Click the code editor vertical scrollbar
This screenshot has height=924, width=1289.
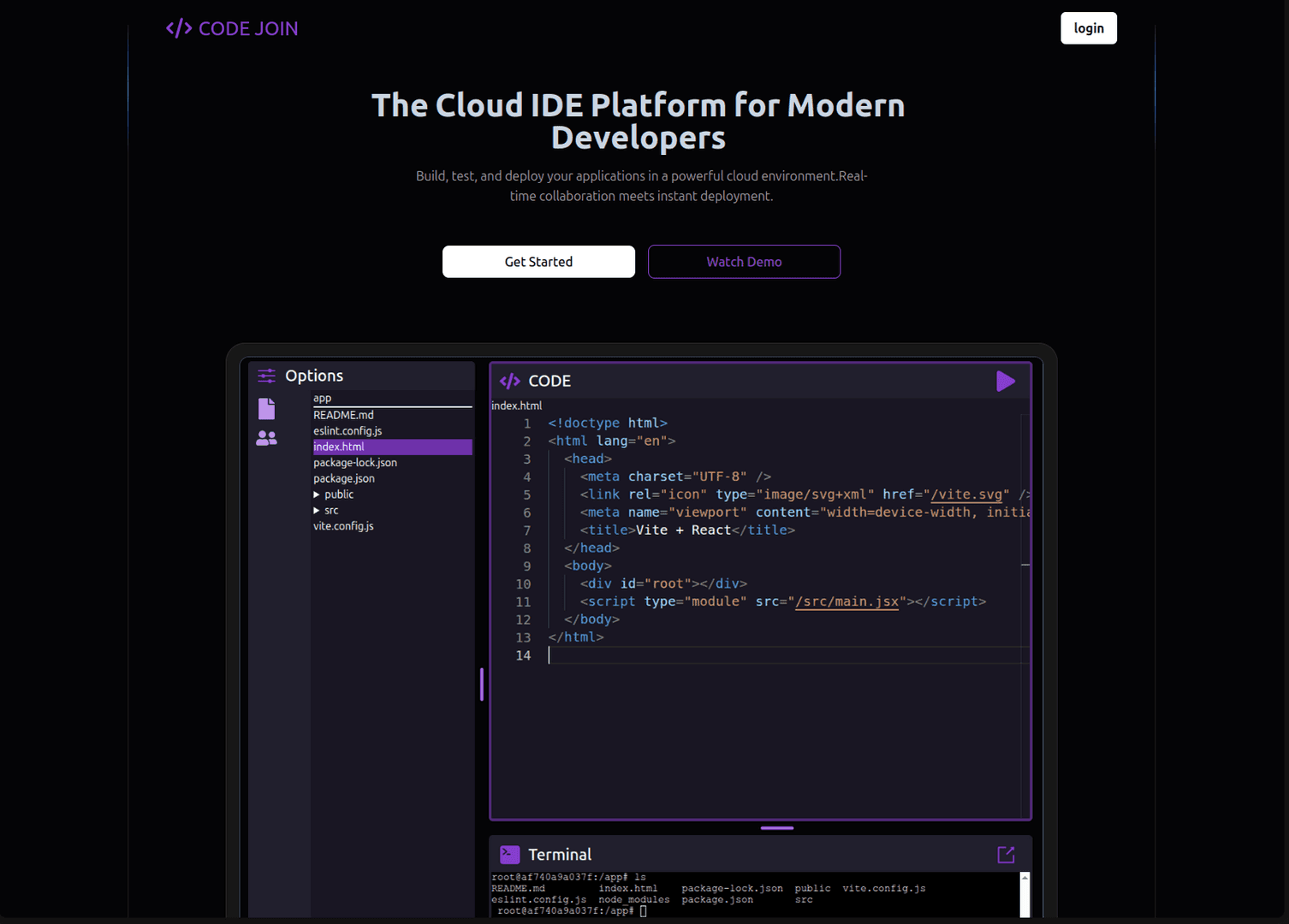tap(1025, 616)
